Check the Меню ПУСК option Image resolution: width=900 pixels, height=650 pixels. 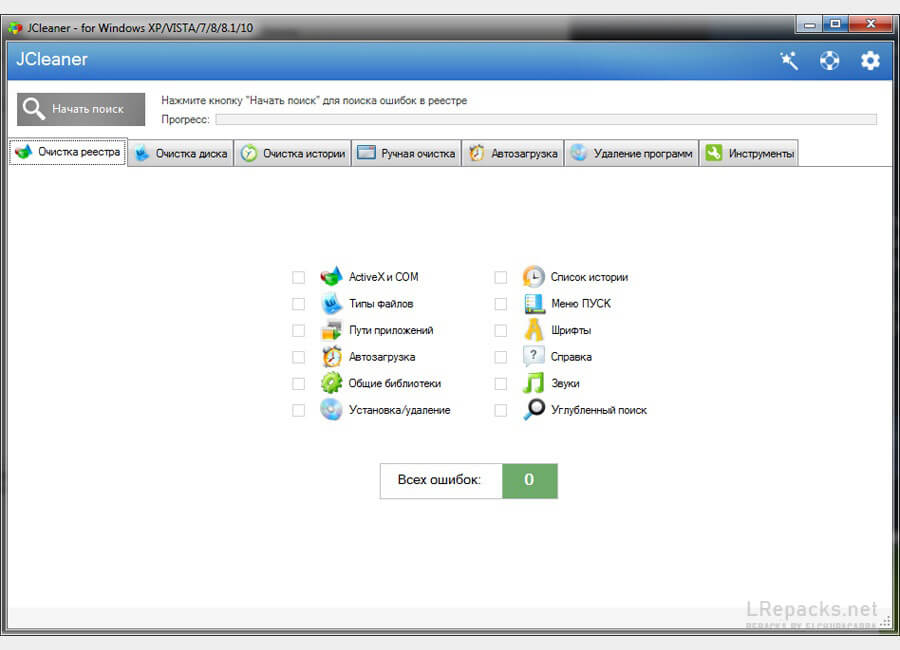[x=501, y=304]
